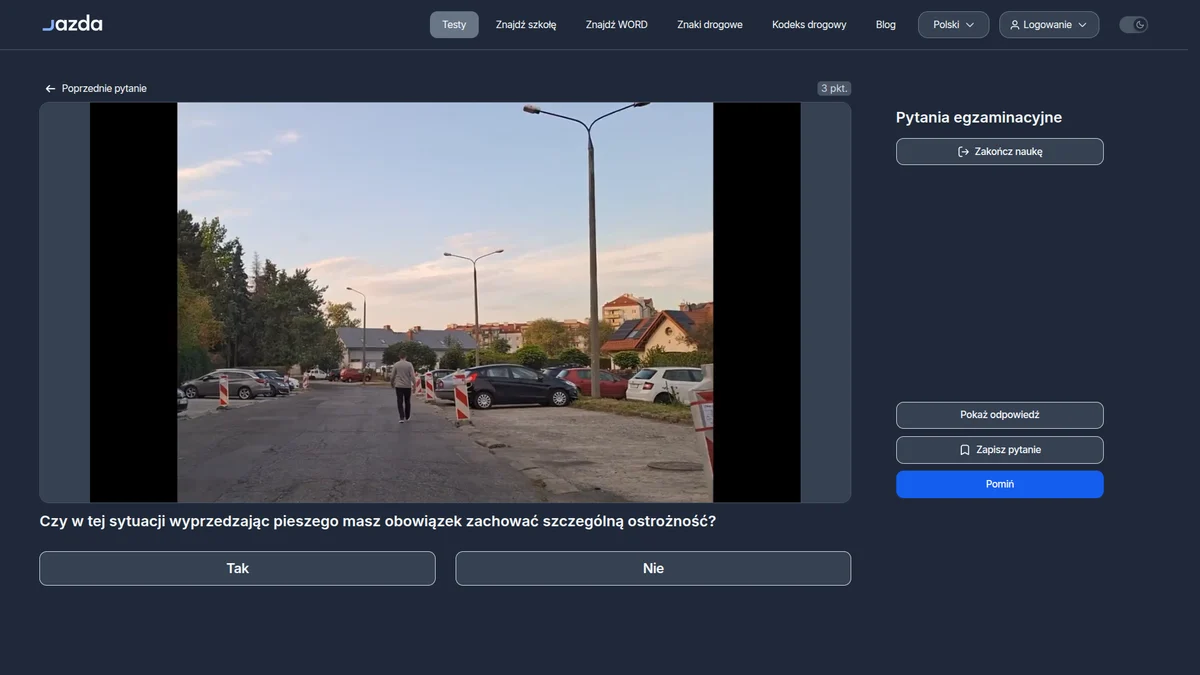Toggle the dark mode switch
Screen dimensions: 1200x675
point(1133,25)
